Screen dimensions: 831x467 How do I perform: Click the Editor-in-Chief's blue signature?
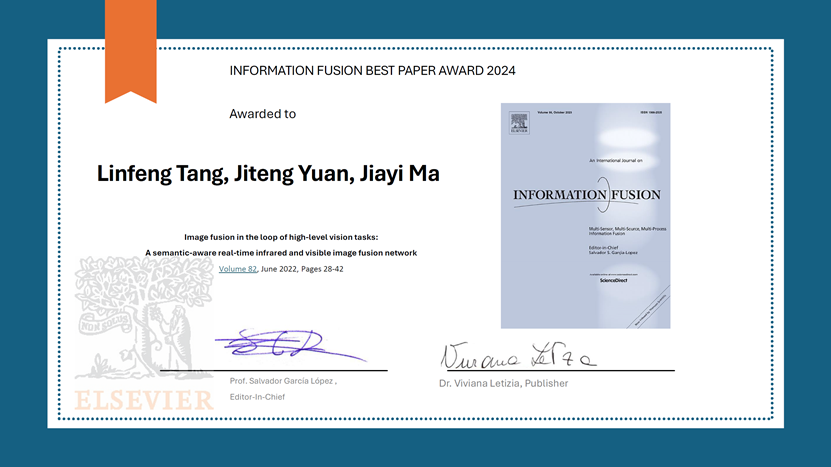point(289,346)
